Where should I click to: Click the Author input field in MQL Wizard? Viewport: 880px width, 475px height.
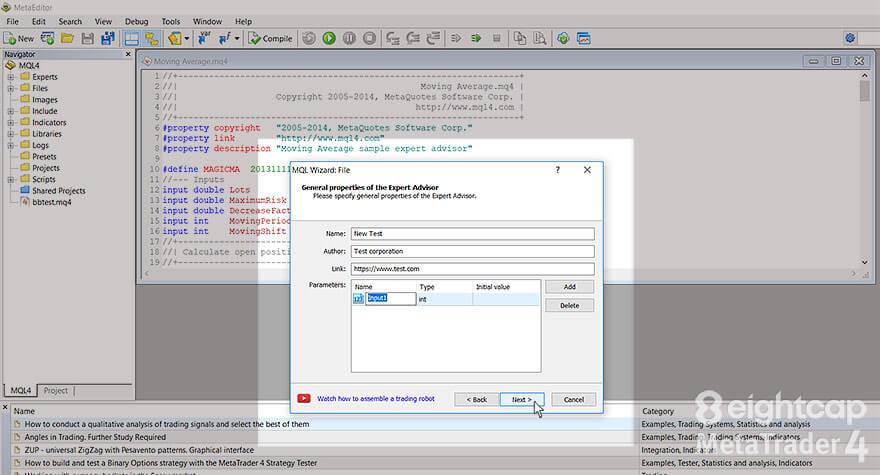click(473, 251)
